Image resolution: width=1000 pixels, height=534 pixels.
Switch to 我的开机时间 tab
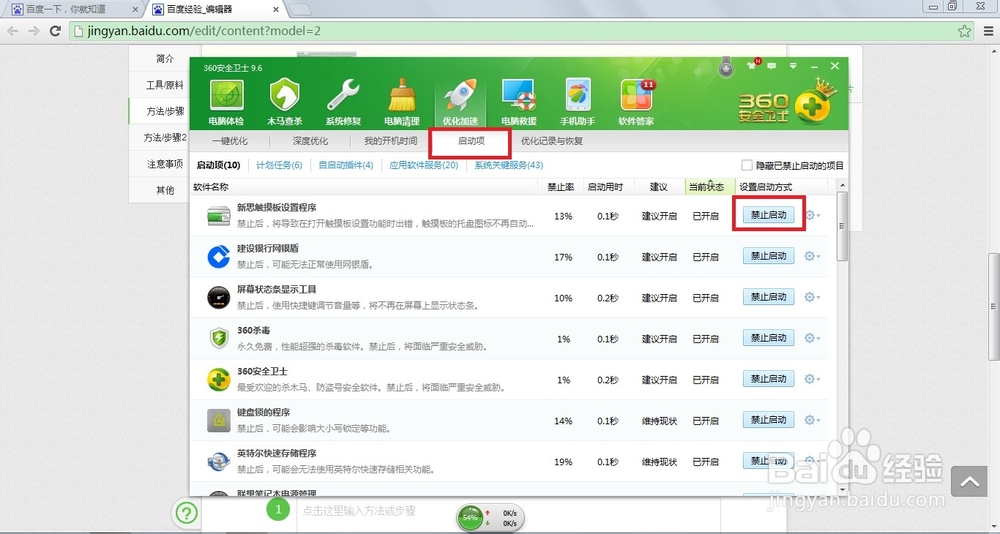[390, 141]
